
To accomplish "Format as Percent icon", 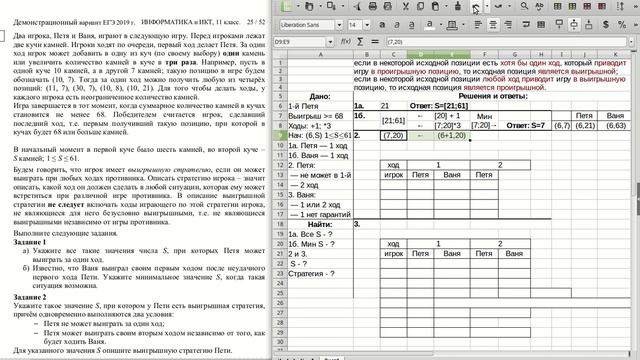I will (622, 25).
